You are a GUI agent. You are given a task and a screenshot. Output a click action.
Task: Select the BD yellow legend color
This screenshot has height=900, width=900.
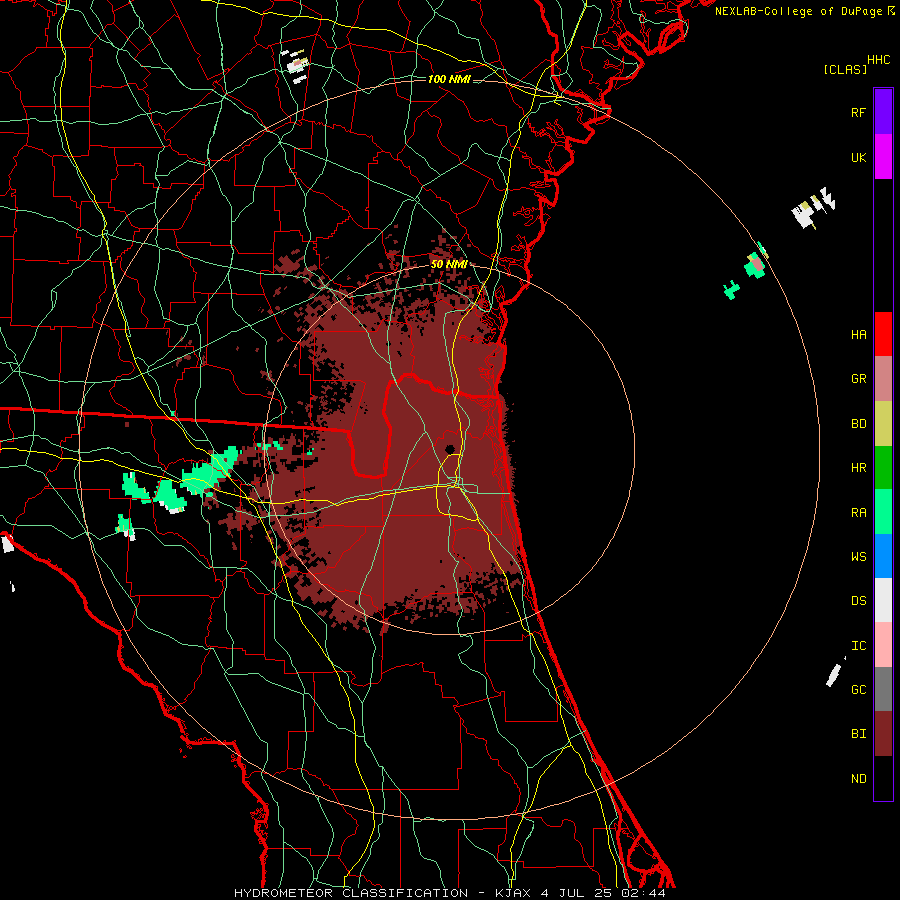point(883,424)
